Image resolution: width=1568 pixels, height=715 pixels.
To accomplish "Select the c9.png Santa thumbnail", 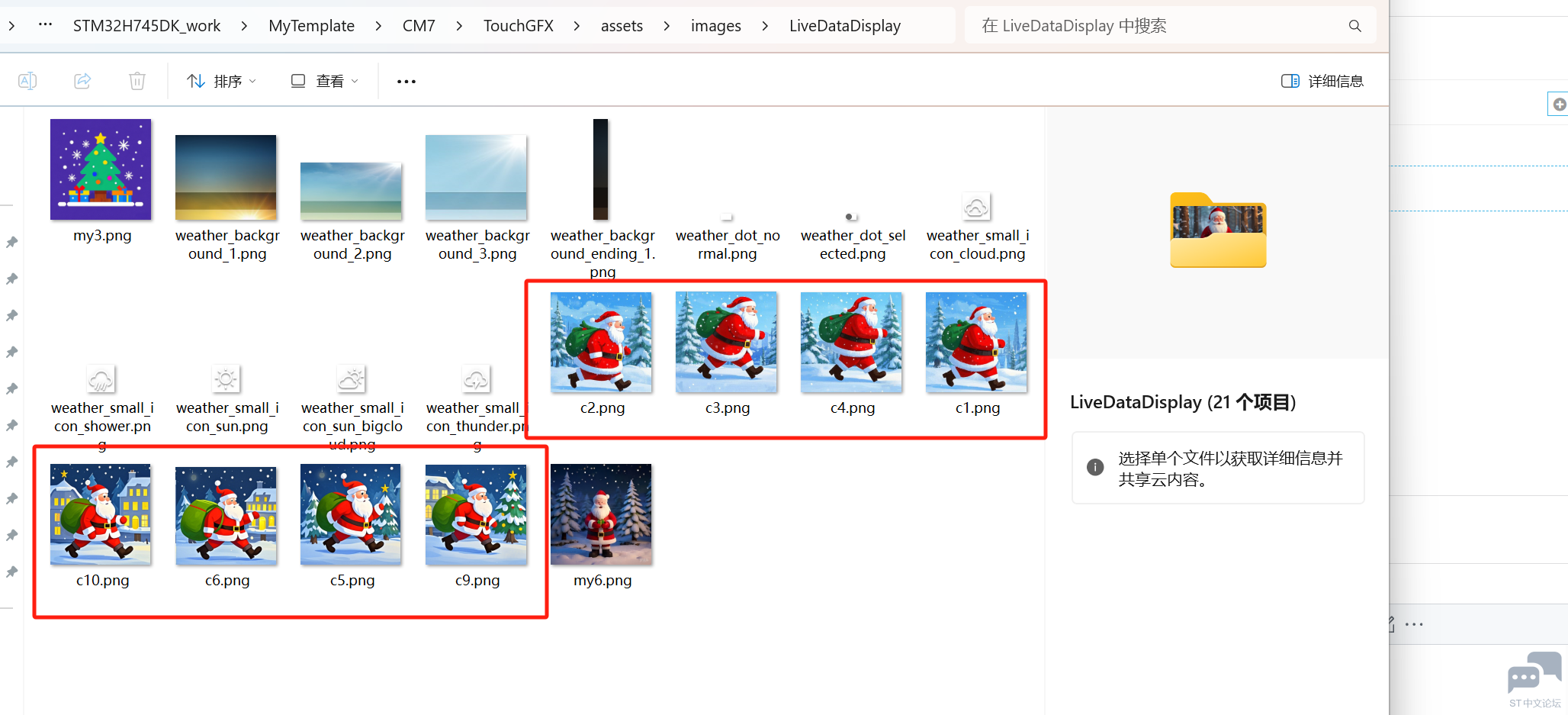I will 476,514.
